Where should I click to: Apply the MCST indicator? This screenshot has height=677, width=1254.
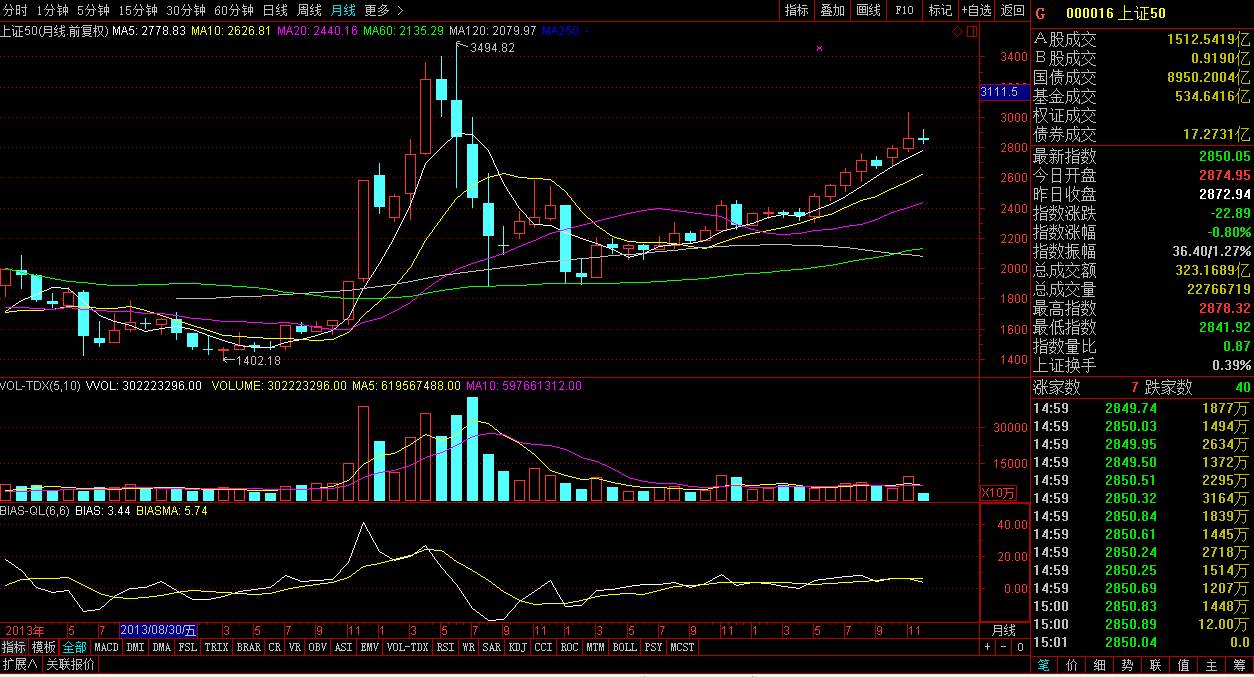pos(682,647)
